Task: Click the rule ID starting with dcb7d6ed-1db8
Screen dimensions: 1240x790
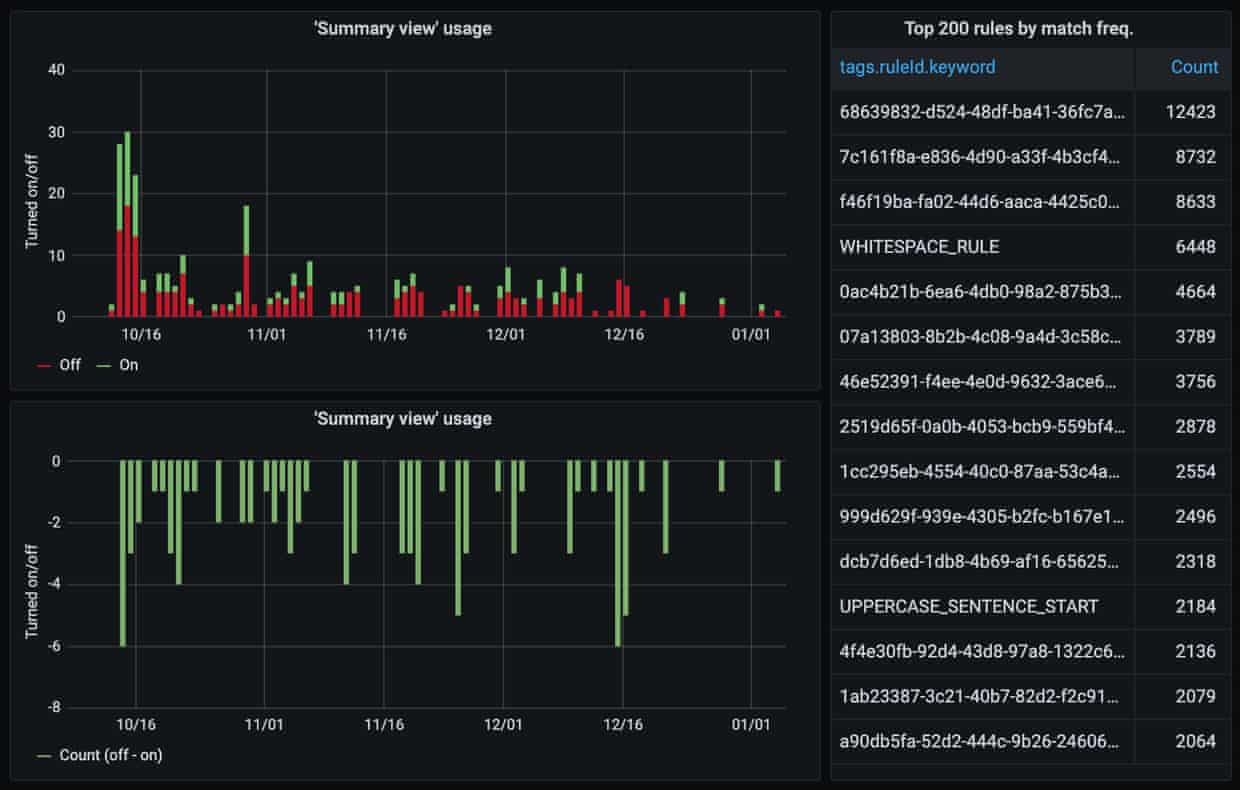Action: pyautogui.click(x=982, y=561)
